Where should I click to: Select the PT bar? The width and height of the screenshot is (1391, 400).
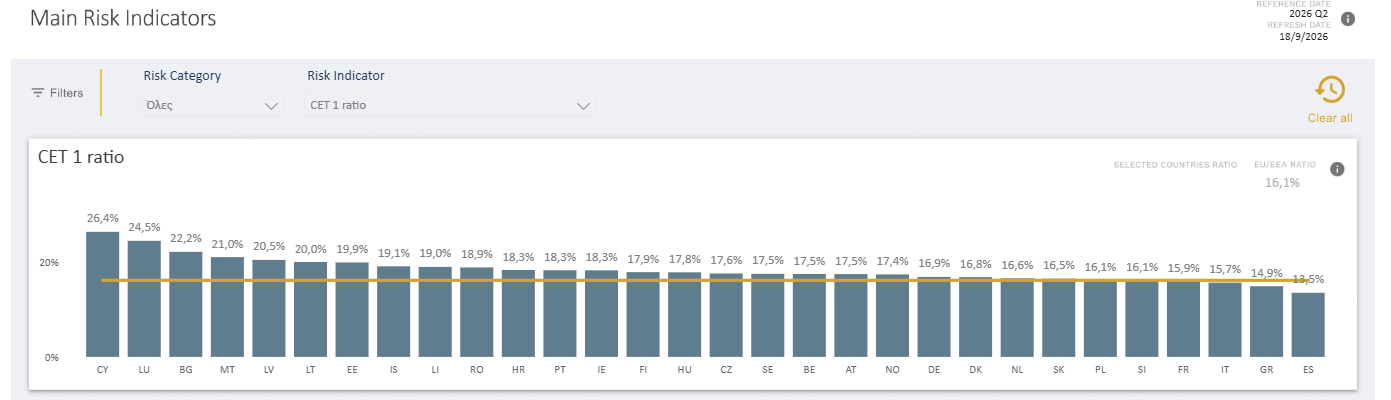point(560,313)
